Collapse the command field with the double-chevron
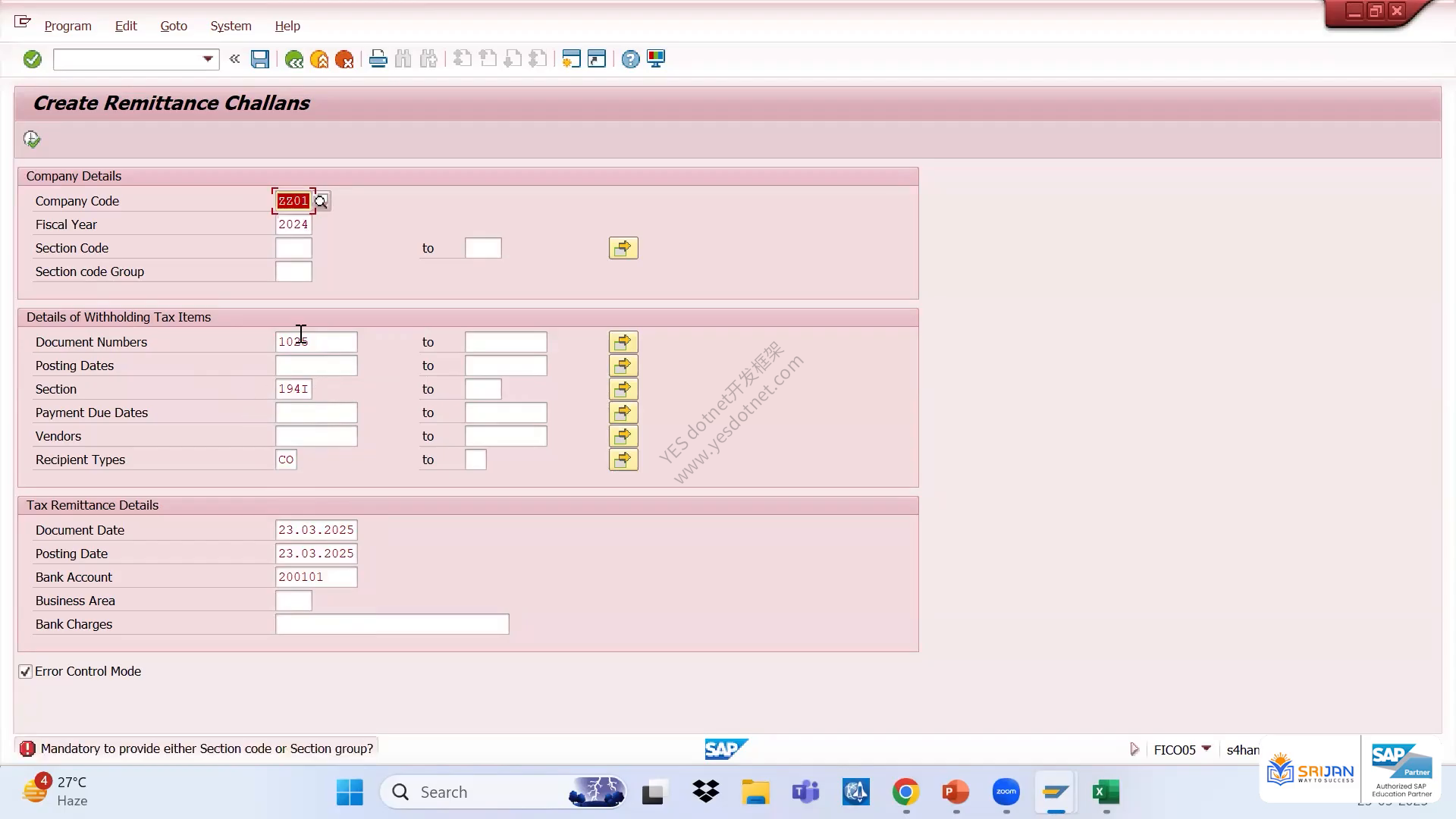This screenshot has width=1456, height=819. coord(234,59)
